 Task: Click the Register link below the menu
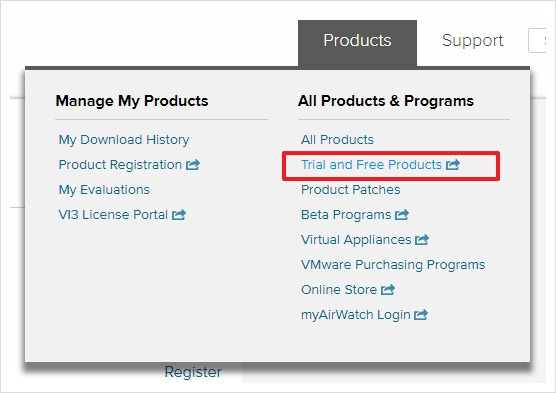[x=193, y=372]
